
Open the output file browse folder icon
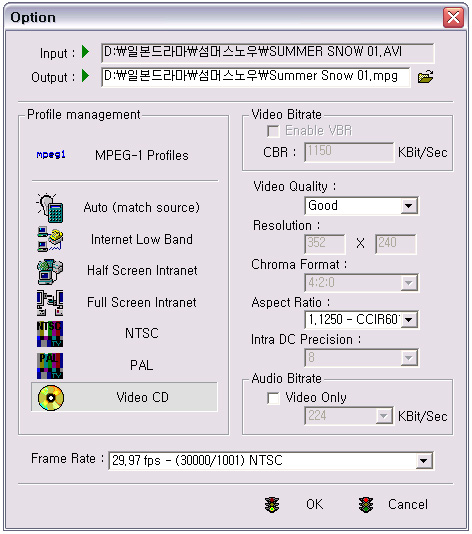pos(425,77)
